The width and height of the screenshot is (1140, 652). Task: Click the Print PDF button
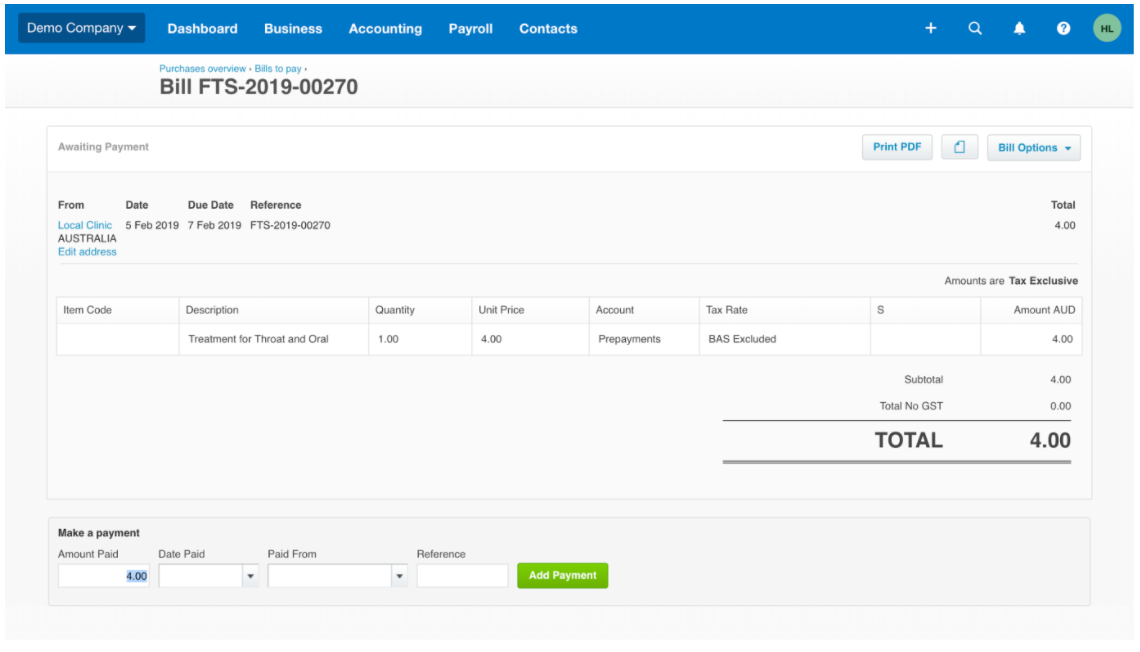point(896,147)
